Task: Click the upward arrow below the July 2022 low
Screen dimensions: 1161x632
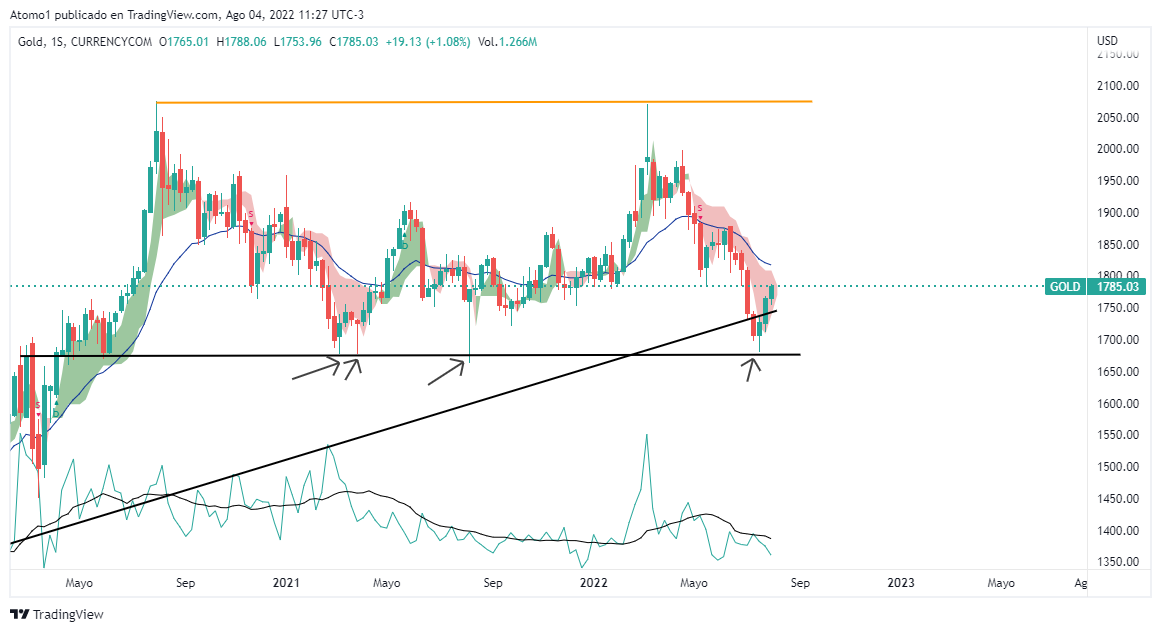Action: tap(753, 367)
